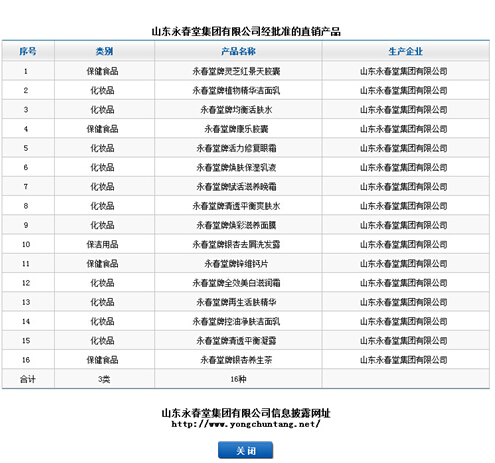Select product 永春堂牌银杏去屑洗发露

[236, 244]
